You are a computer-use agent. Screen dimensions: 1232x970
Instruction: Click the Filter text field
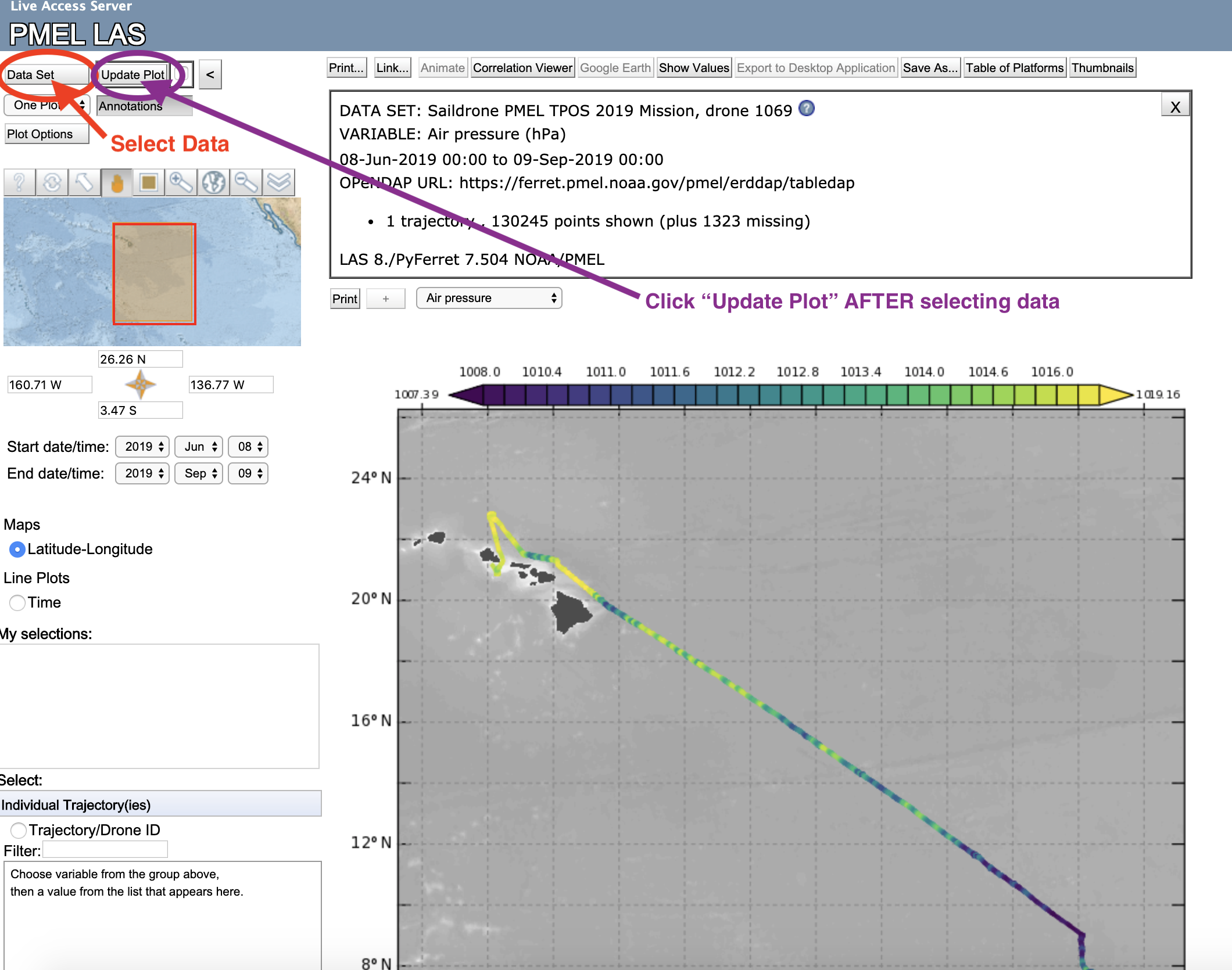pos(105,850)
